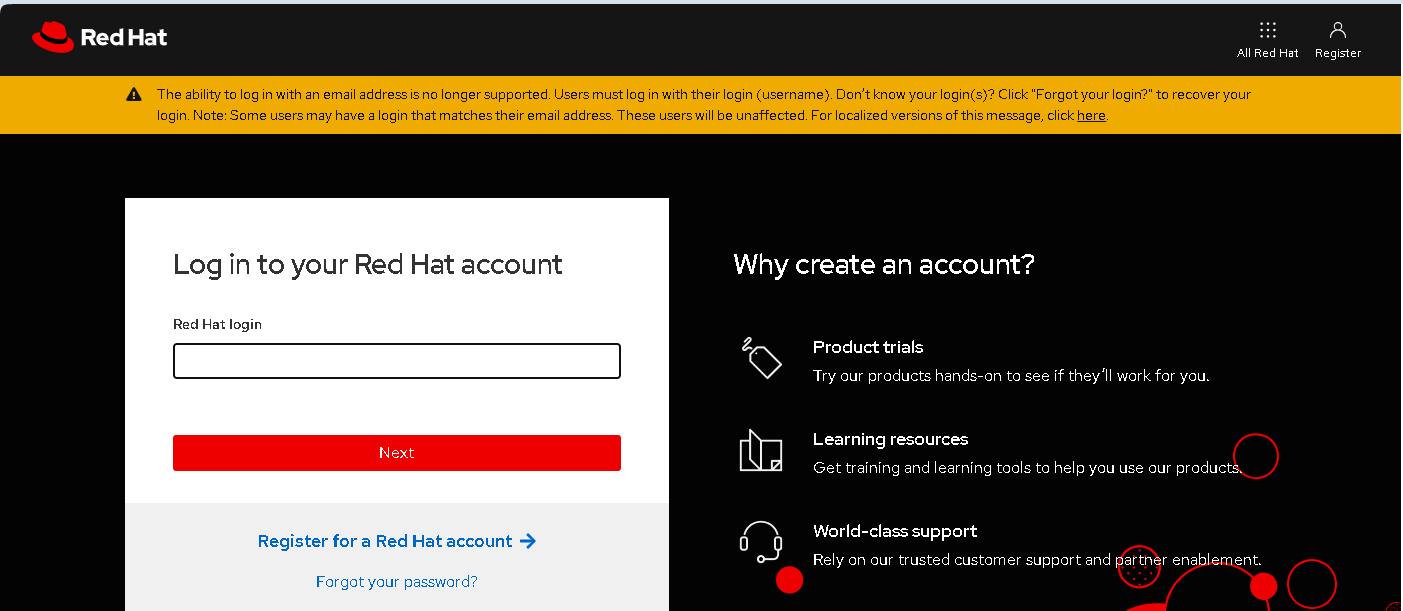Open Register for a Red Hat account link

pyautogui.click(x=385, y=541)
